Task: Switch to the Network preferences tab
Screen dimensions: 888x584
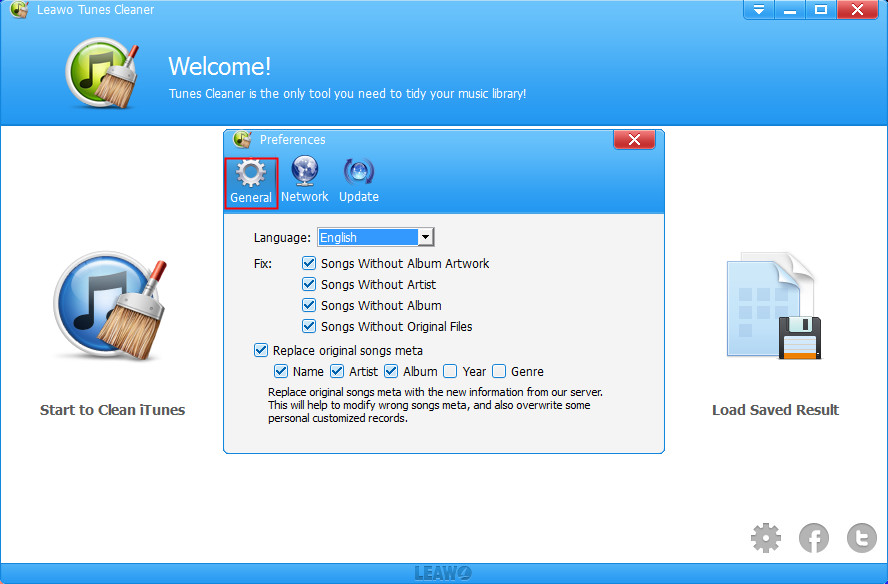Action: 305,181
